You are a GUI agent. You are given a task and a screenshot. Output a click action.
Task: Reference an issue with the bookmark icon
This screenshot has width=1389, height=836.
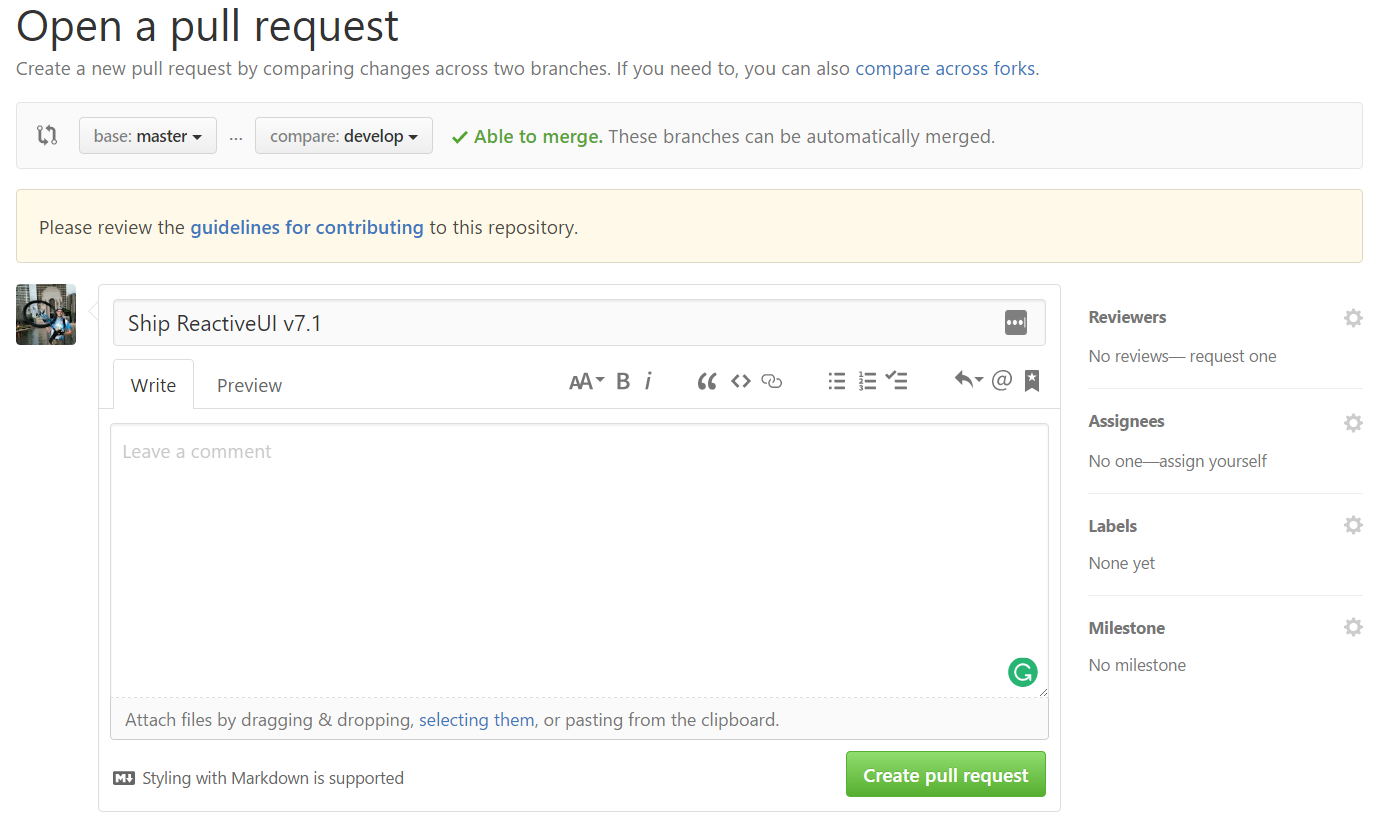point(1032,381)
